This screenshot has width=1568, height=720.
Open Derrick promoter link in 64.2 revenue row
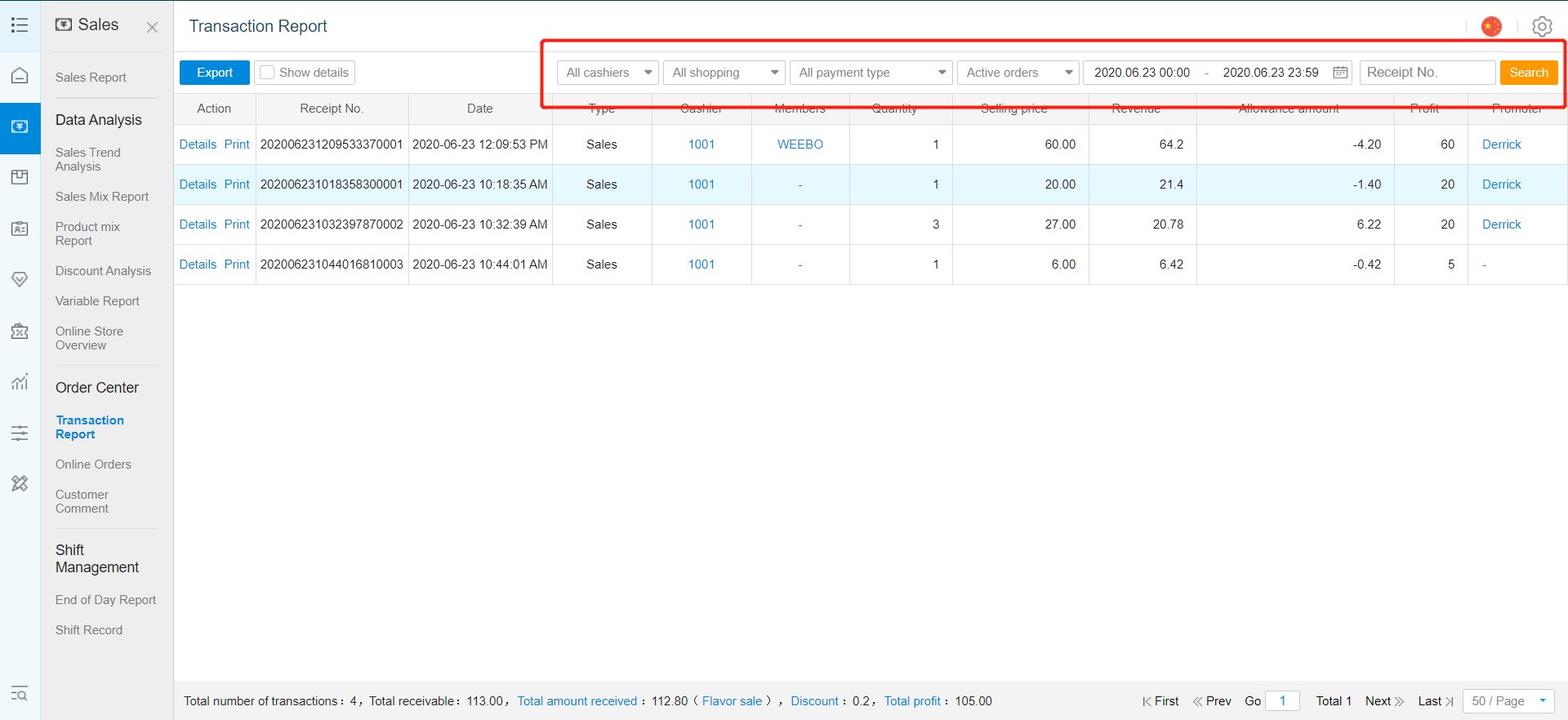(1501, 144)
